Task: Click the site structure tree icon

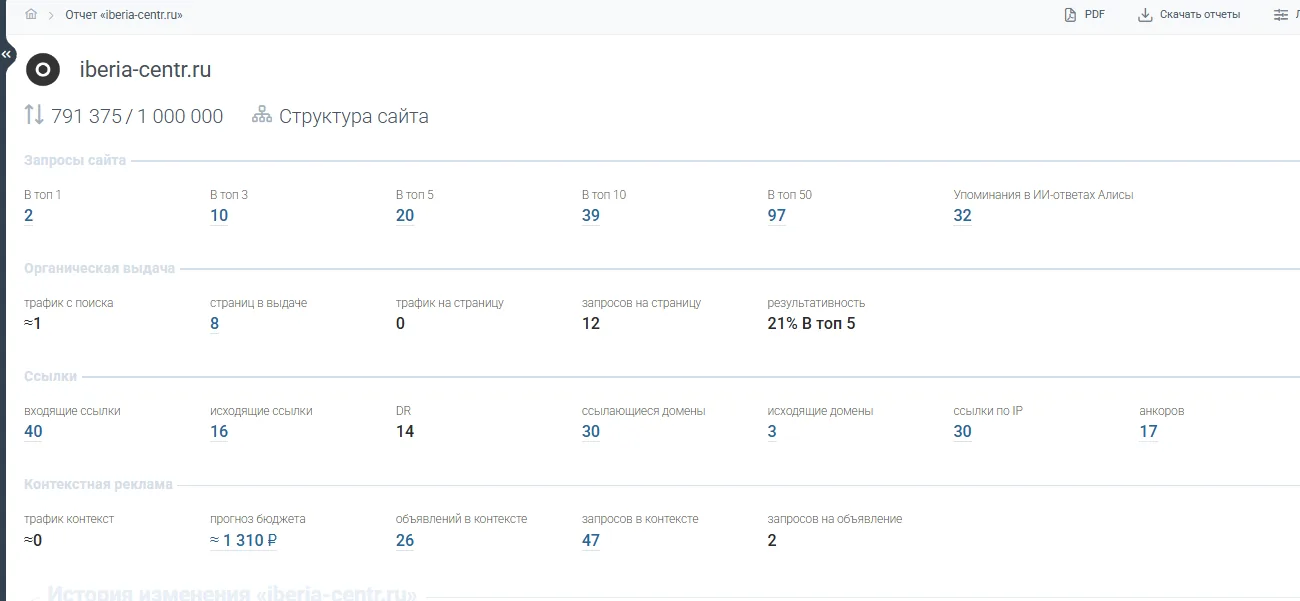Action: click(262, 115)
